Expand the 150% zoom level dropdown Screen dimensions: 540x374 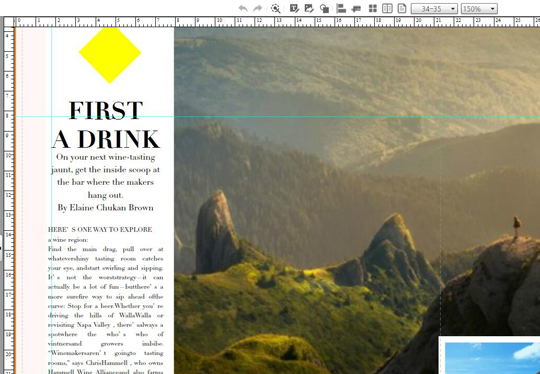point(479,9)
